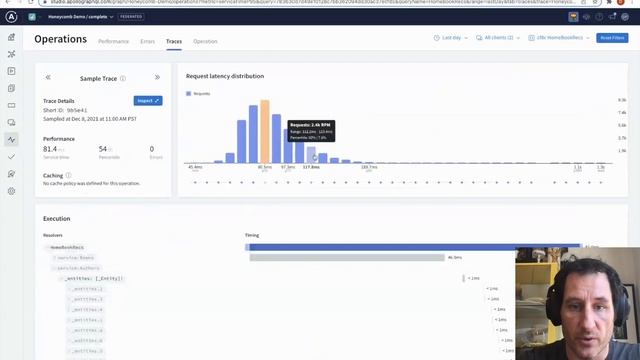The width and height of the screenshot is (640, 360).
Task: Expand the service:Books resolver row
Action: tap(54, 258)
